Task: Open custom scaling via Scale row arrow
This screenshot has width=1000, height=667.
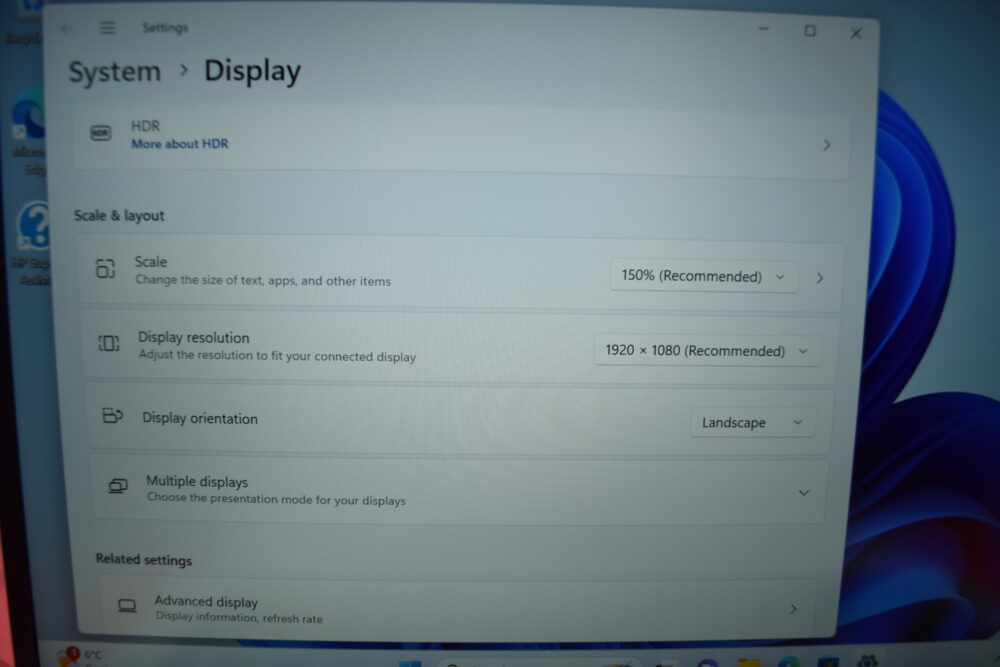Action: (820, 278)
